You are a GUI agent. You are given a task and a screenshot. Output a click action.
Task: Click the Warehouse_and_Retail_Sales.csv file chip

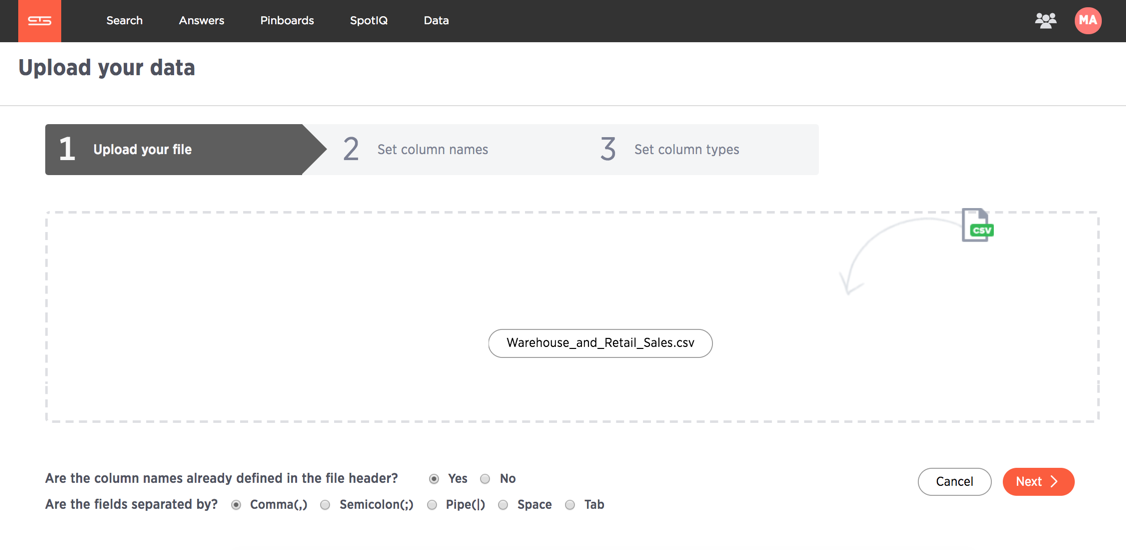pos(600,343)
